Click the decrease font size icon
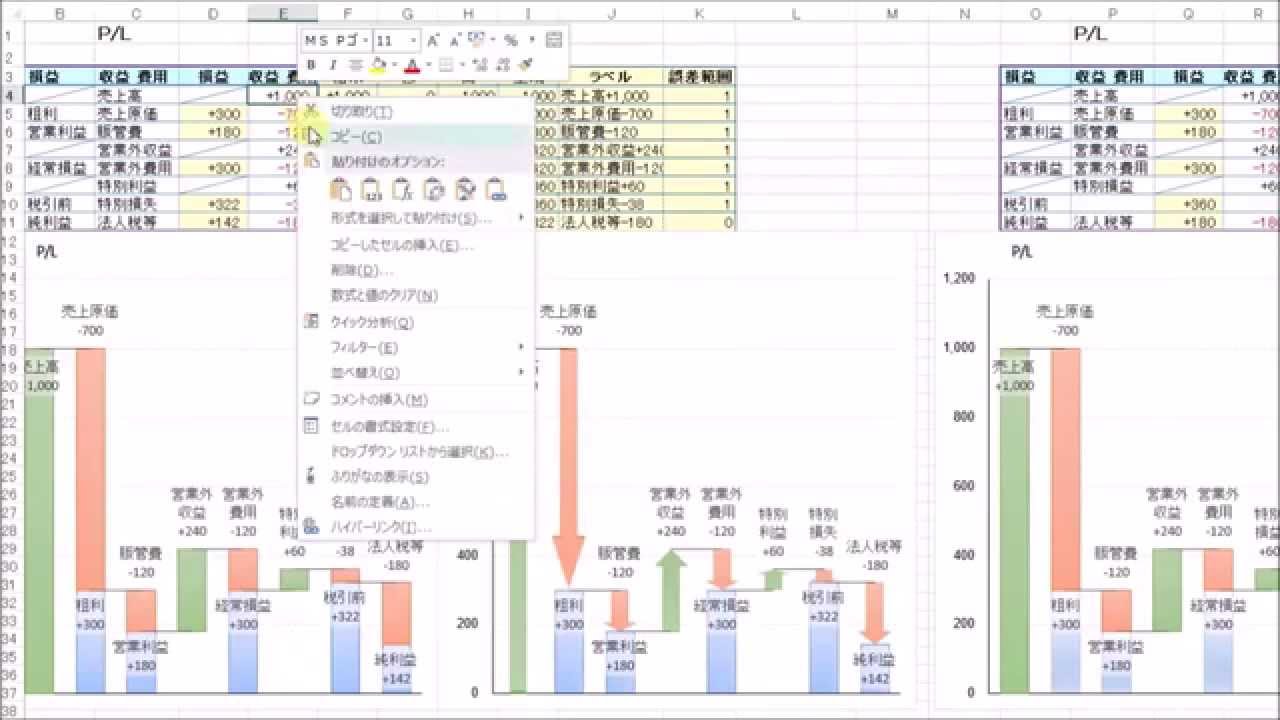This screenshot has height=720, width=1280. pos(454,40)
